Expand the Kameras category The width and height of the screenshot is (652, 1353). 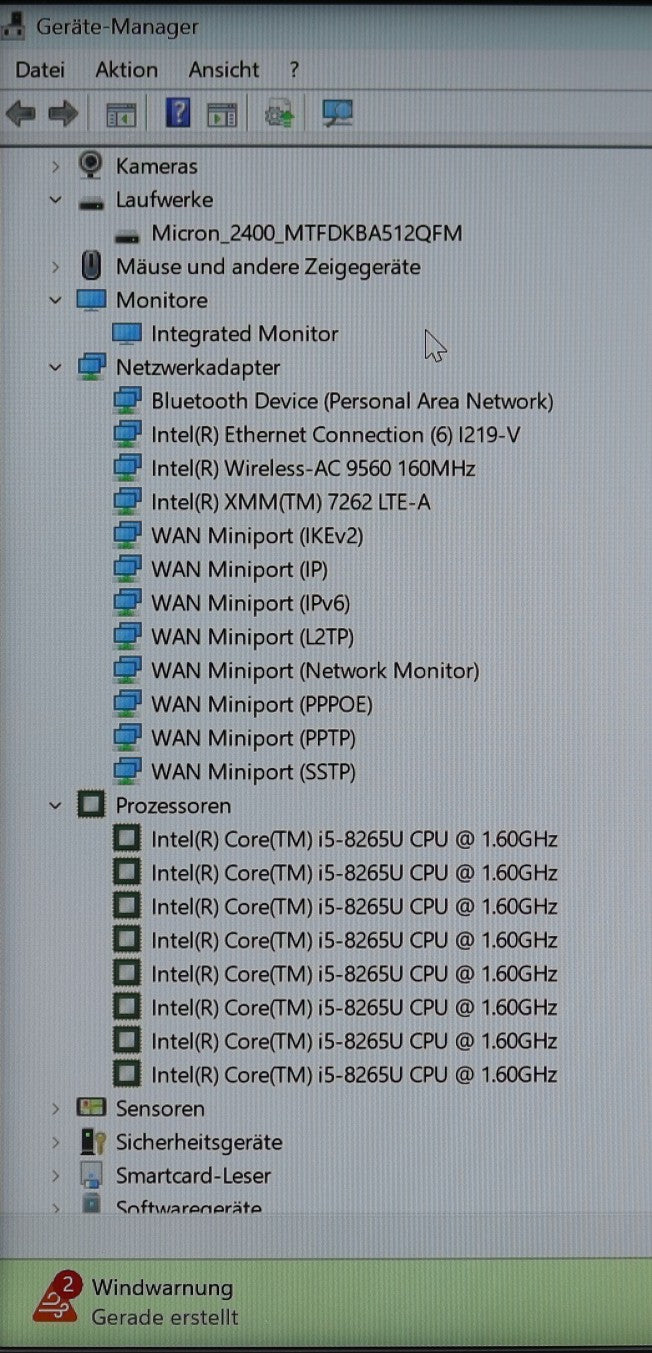click(x=56, y=166)
